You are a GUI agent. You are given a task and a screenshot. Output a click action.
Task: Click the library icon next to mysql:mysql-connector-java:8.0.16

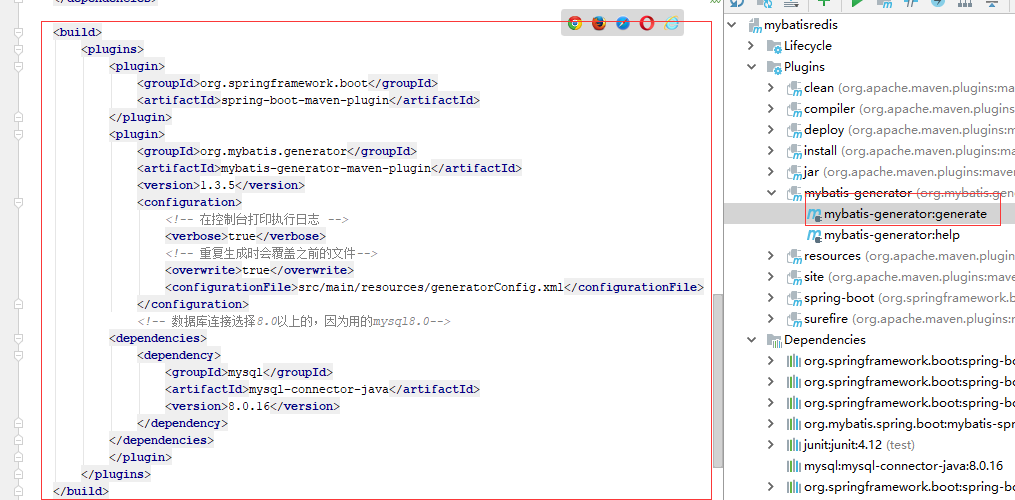(x=794, y=466)
